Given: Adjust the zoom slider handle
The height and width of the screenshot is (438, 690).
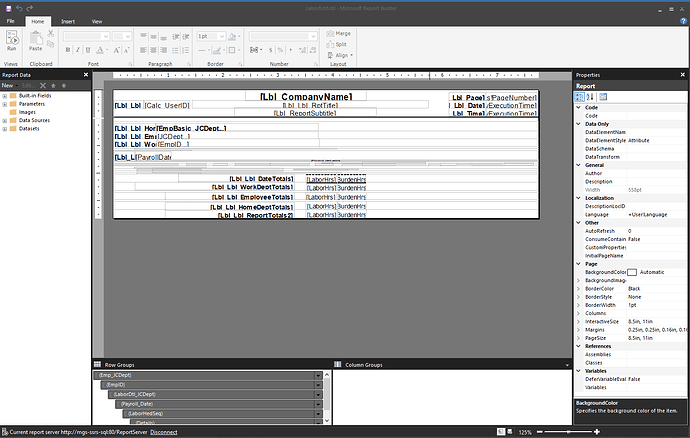Looking at the screenshot, I should click(x=568, y=432).
